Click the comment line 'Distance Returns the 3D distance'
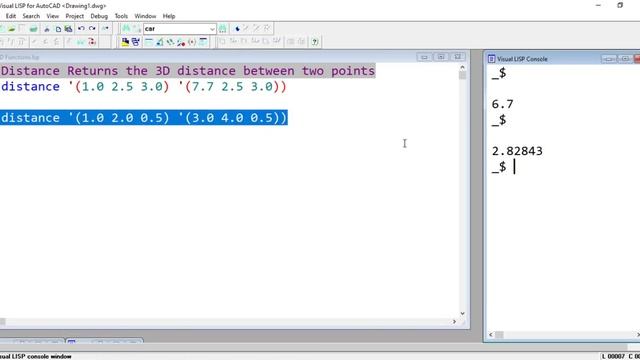This screenshot has height=360, width=640. 188,71
